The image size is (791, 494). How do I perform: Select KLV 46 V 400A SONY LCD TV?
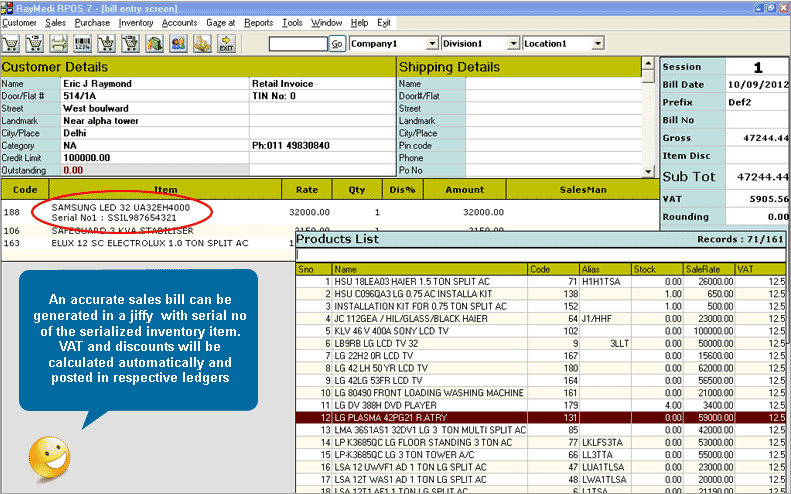[x=540, y=331]
